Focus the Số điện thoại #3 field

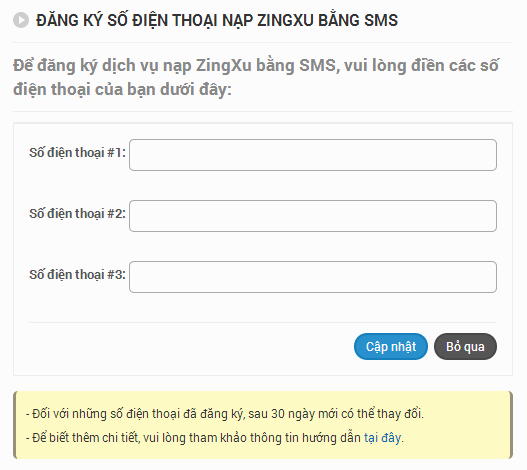point(313,277)
